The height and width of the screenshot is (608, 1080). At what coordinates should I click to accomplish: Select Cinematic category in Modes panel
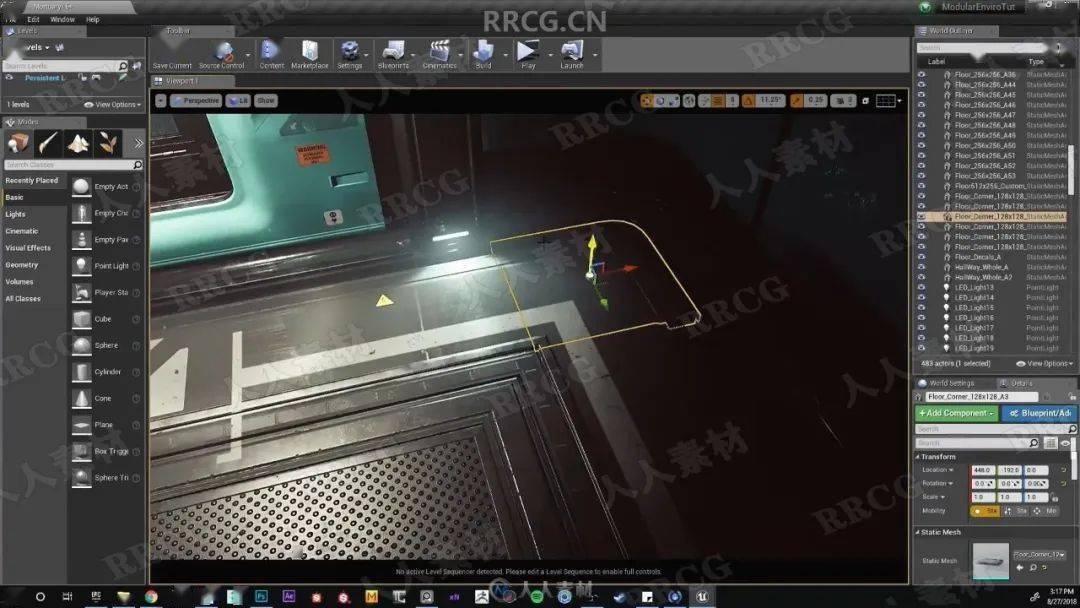click(x=21, y=231)
